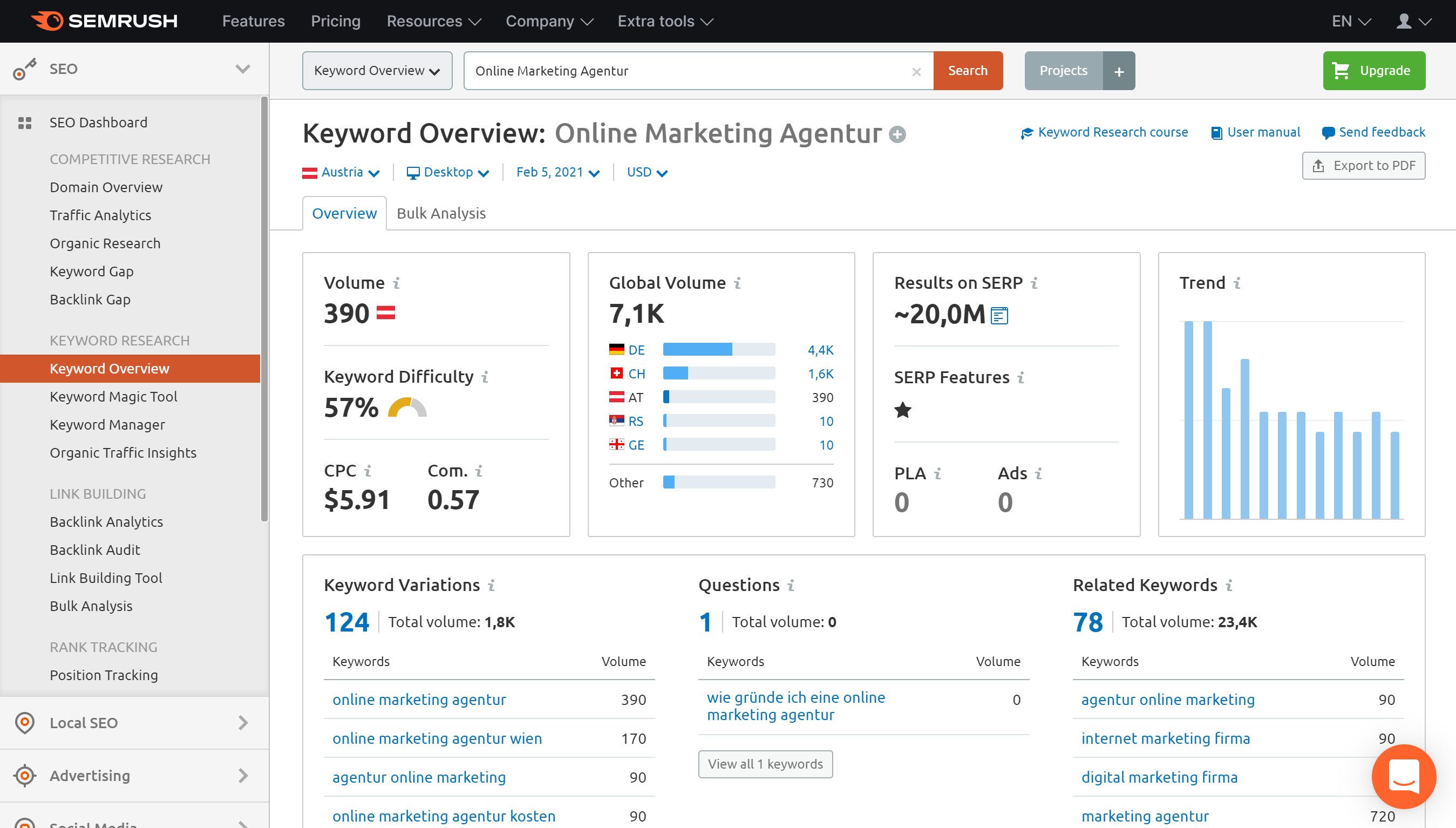The width and height of the screenshot is (1456, 828).
Task: Click the DE global volume link
Action: coord(636,350)
